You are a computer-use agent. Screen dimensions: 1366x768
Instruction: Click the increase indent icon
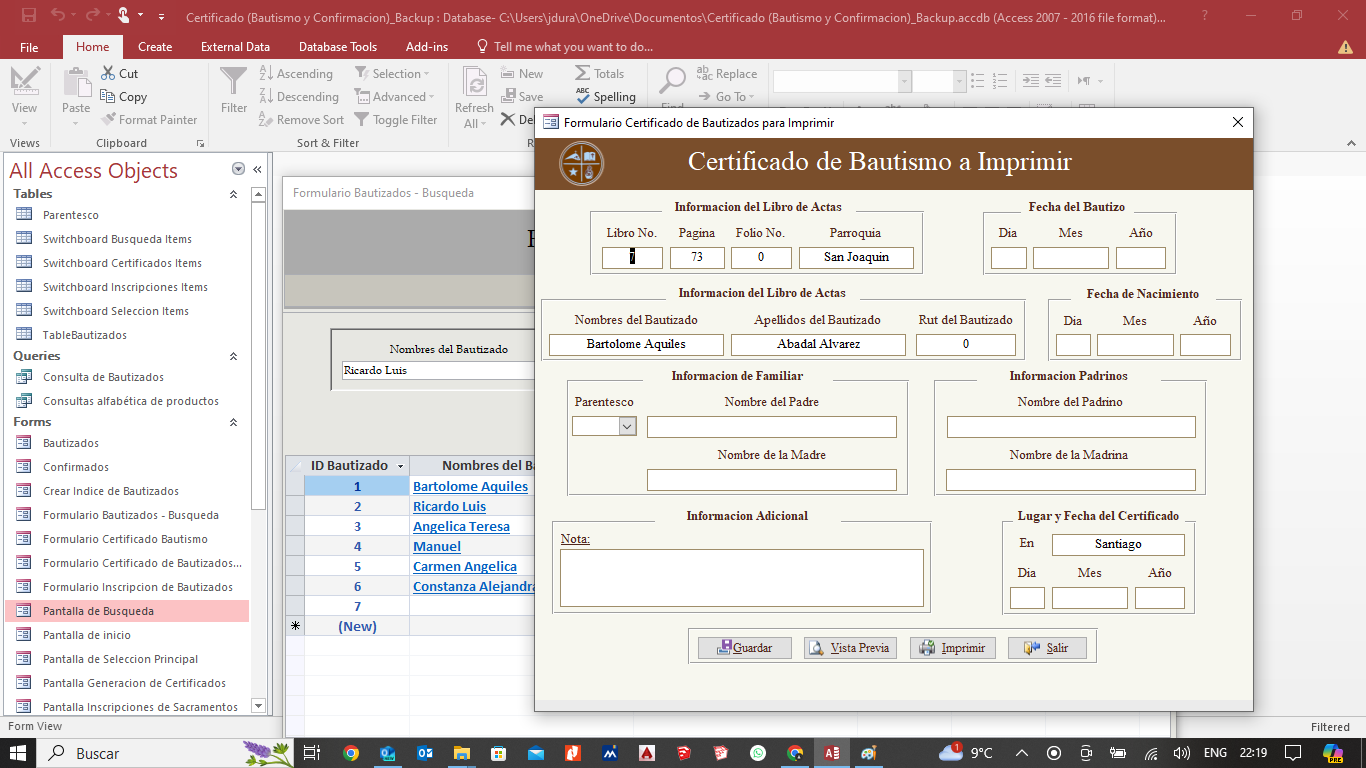coord(1052,81)
